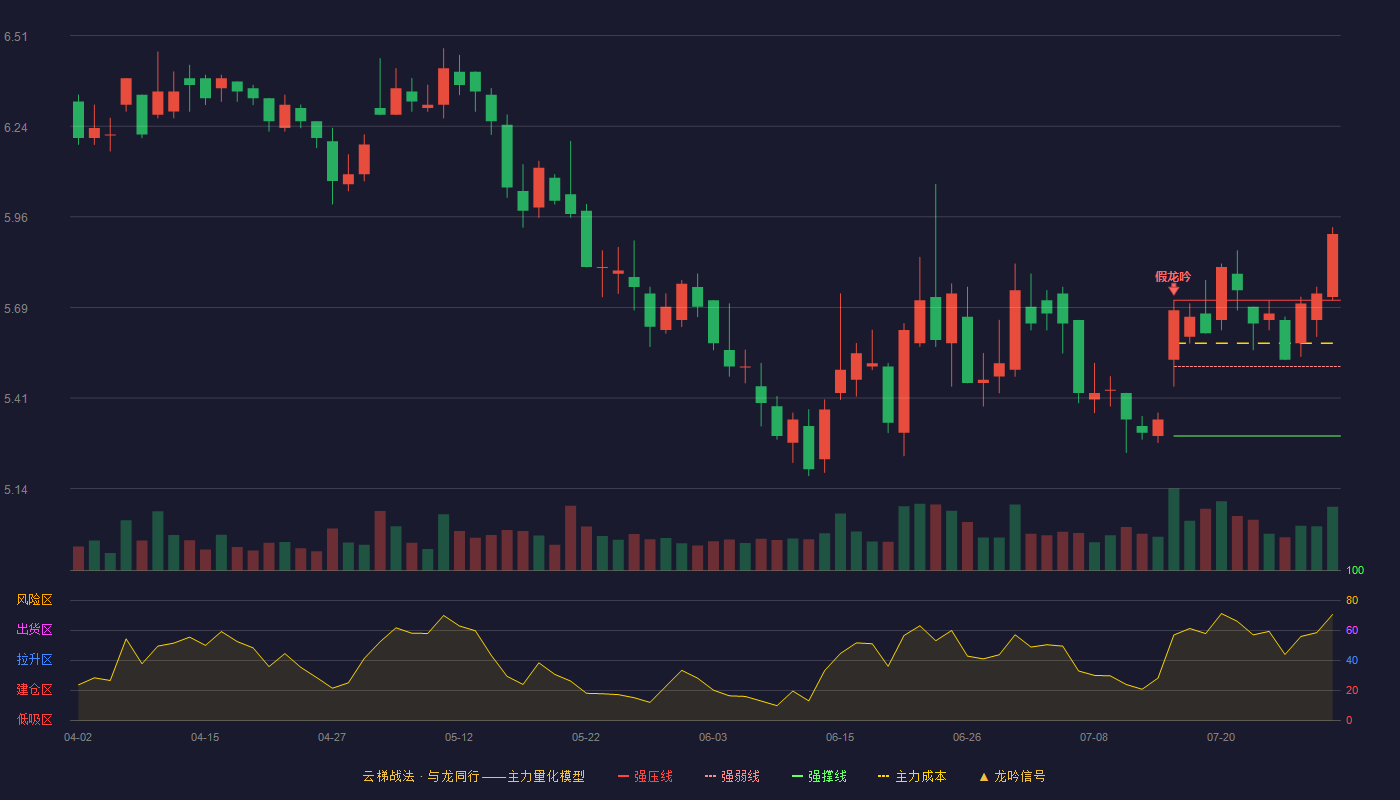Click the 07-08 date label
The image size is (1400, 800).
coord(1094,737)
